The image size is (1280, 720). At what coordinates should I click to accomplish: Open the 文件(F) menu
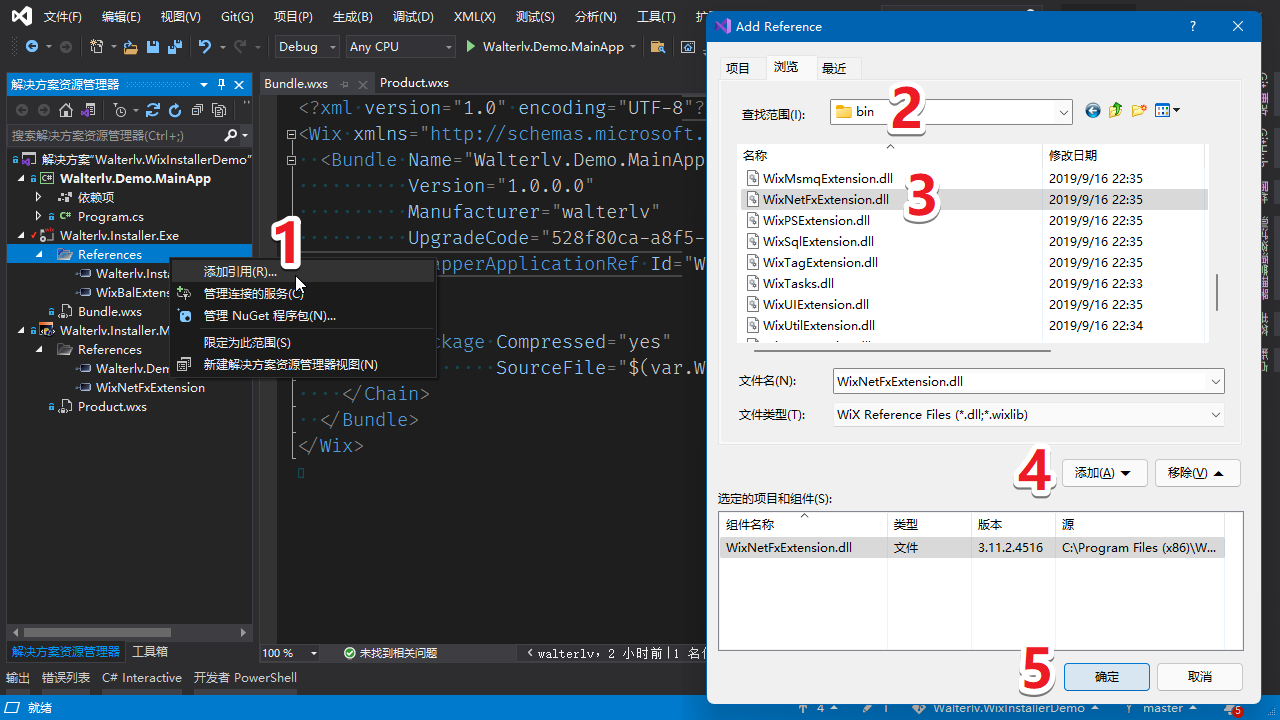click(x=62, y=17)
